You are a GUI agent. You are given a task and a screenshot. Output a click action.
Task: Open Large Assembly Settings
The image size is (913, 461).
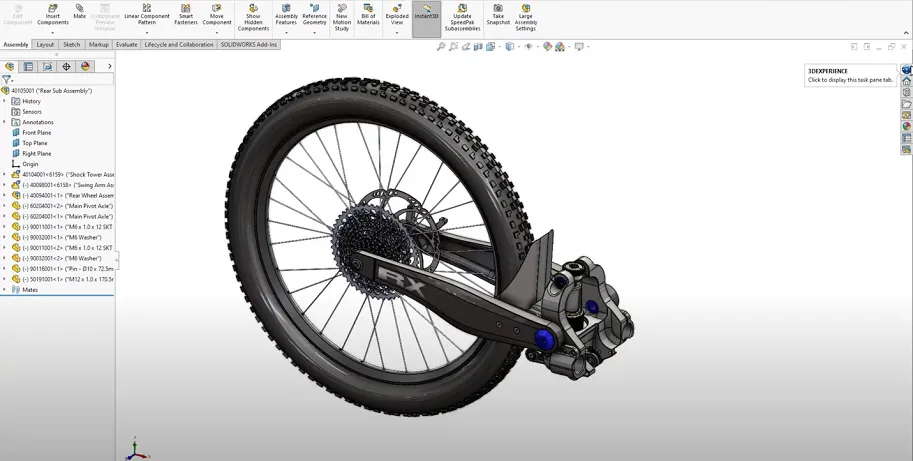(x=526, y=17)
